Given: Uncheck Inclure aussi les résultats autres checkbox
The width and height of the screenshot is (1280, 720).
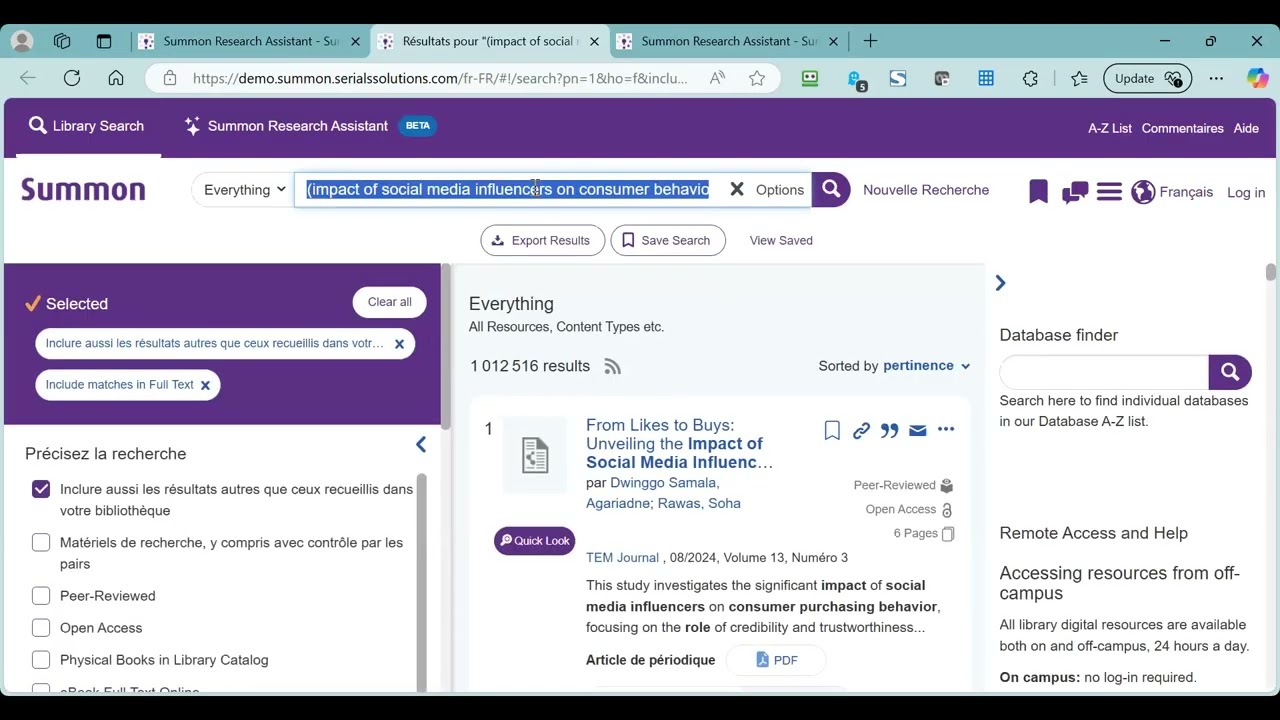Looking at the screenshot, I should point(41,489).
